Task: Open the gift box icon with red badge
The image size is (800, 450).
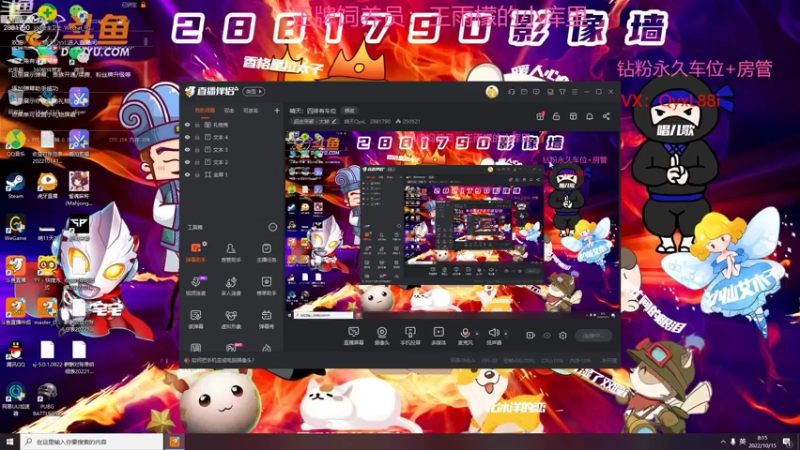Action: point(540,116)
